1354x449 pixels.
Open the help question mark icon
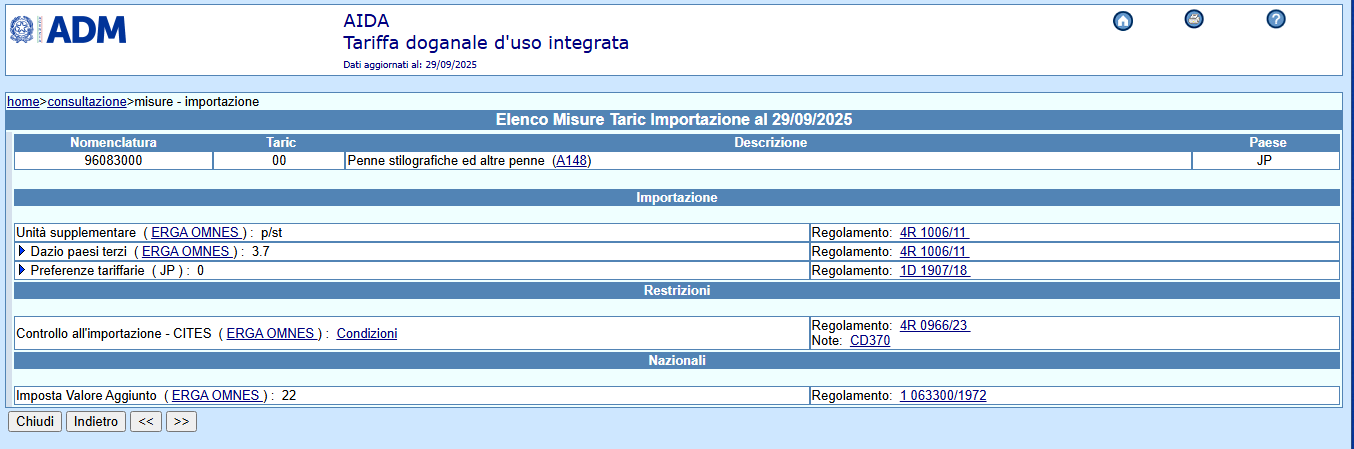[1275, 19]
